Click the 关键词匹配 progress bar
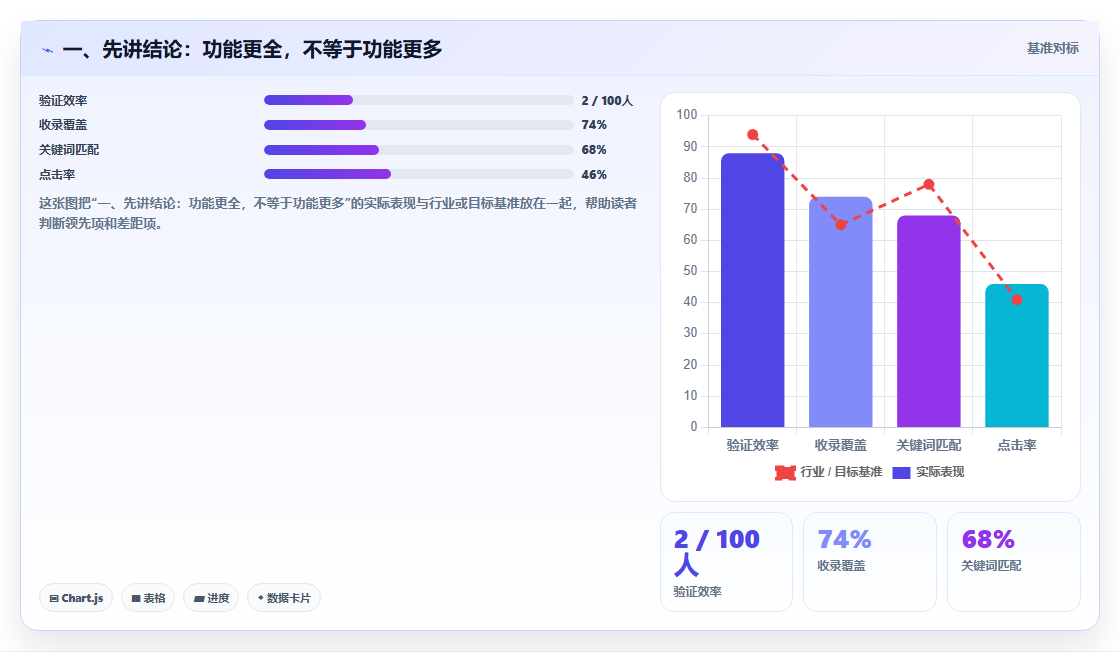The width and height of the screenshot is (1120, 652). 419,150
